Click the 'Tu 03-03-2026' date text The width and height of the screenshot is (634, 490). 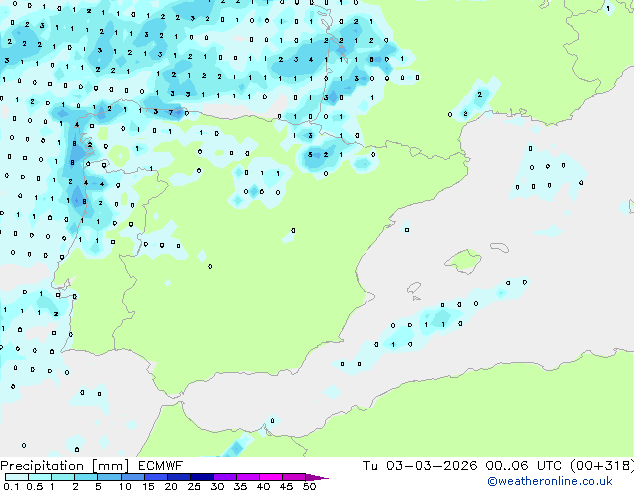pyautogui.click(x=420, y=466)
